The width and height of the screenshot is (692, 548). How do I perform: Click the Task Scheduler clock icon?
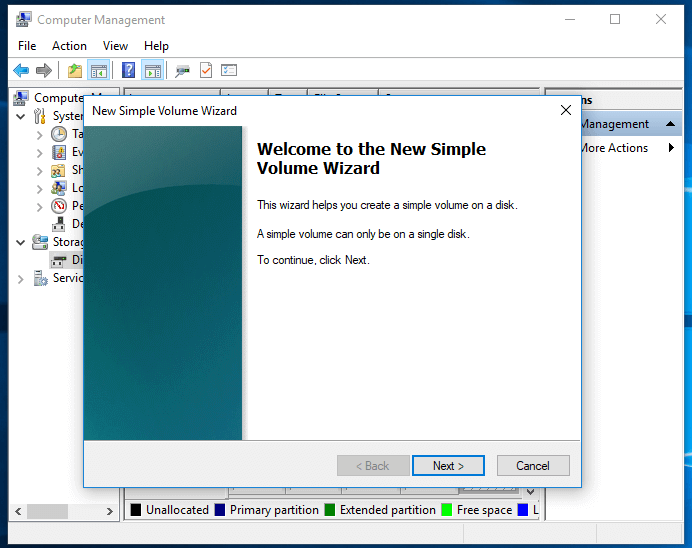[x=60, y=134]
